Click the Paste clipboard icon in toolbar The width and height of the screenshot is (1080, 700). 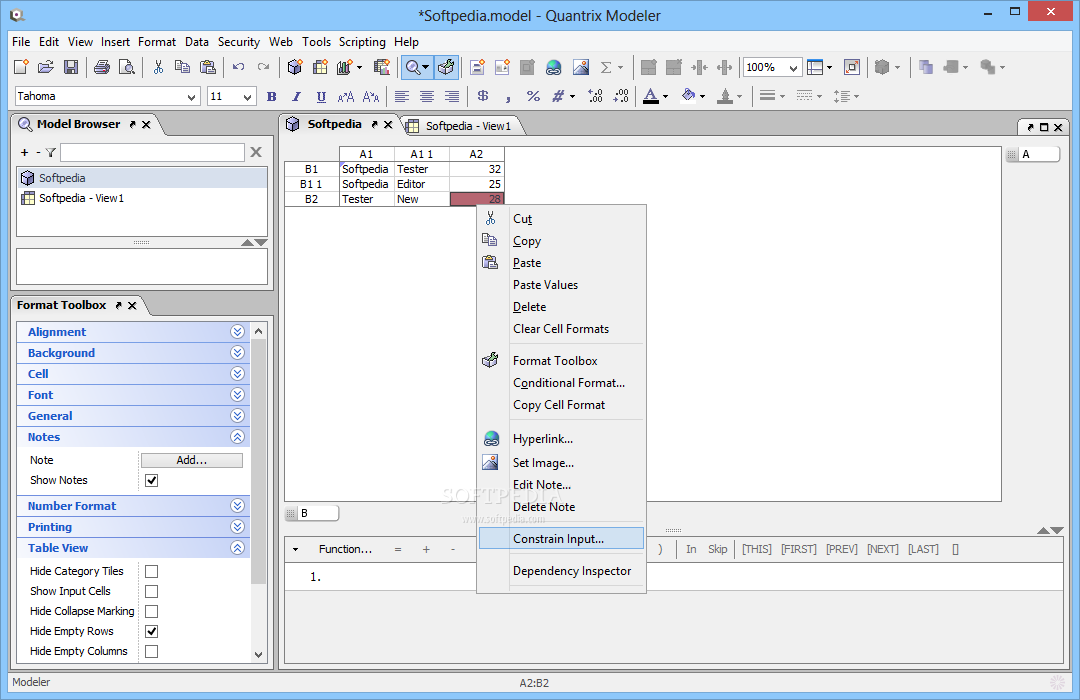(207, 67)
